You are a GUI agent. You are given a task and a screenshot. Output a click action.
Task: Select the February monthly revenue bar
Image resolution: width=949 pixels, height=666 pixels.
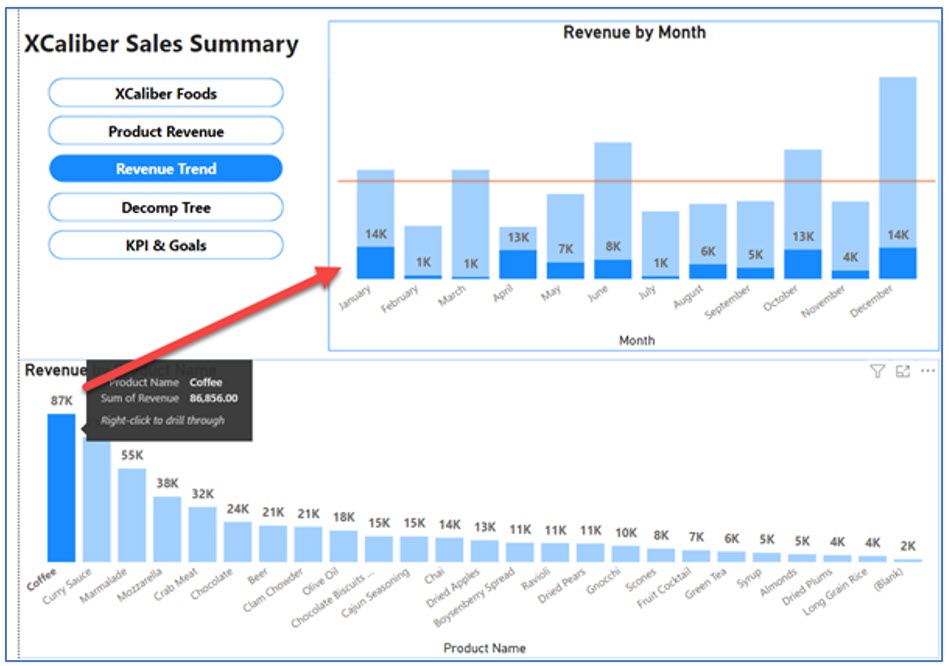point(422,252)
